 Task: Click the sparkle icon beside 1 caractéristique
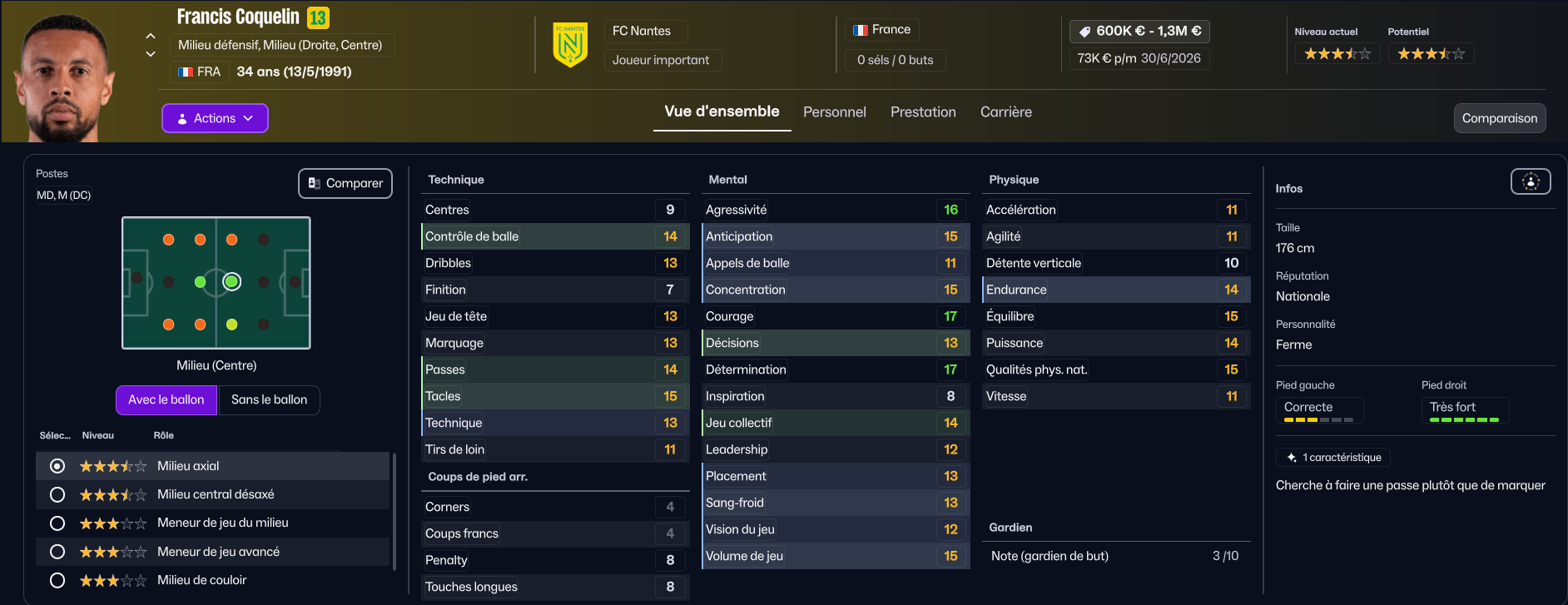(x=1291, y=458)
